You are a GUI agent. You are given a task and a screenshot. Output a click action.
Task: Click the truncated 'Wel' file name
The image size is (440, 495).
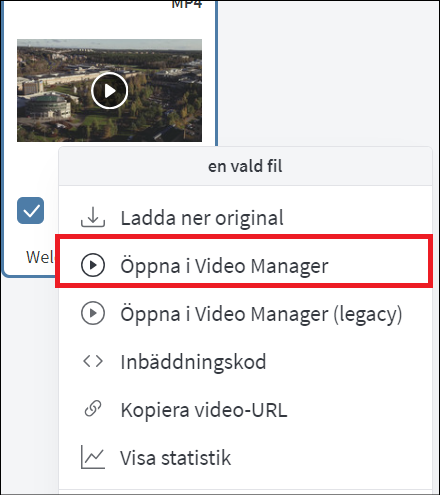coord(39,257)
